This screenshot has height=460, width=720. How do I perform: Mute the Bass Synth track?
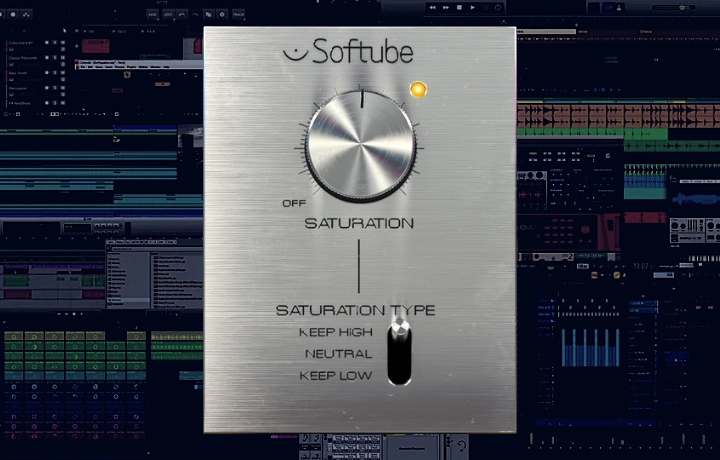[62, 73]
